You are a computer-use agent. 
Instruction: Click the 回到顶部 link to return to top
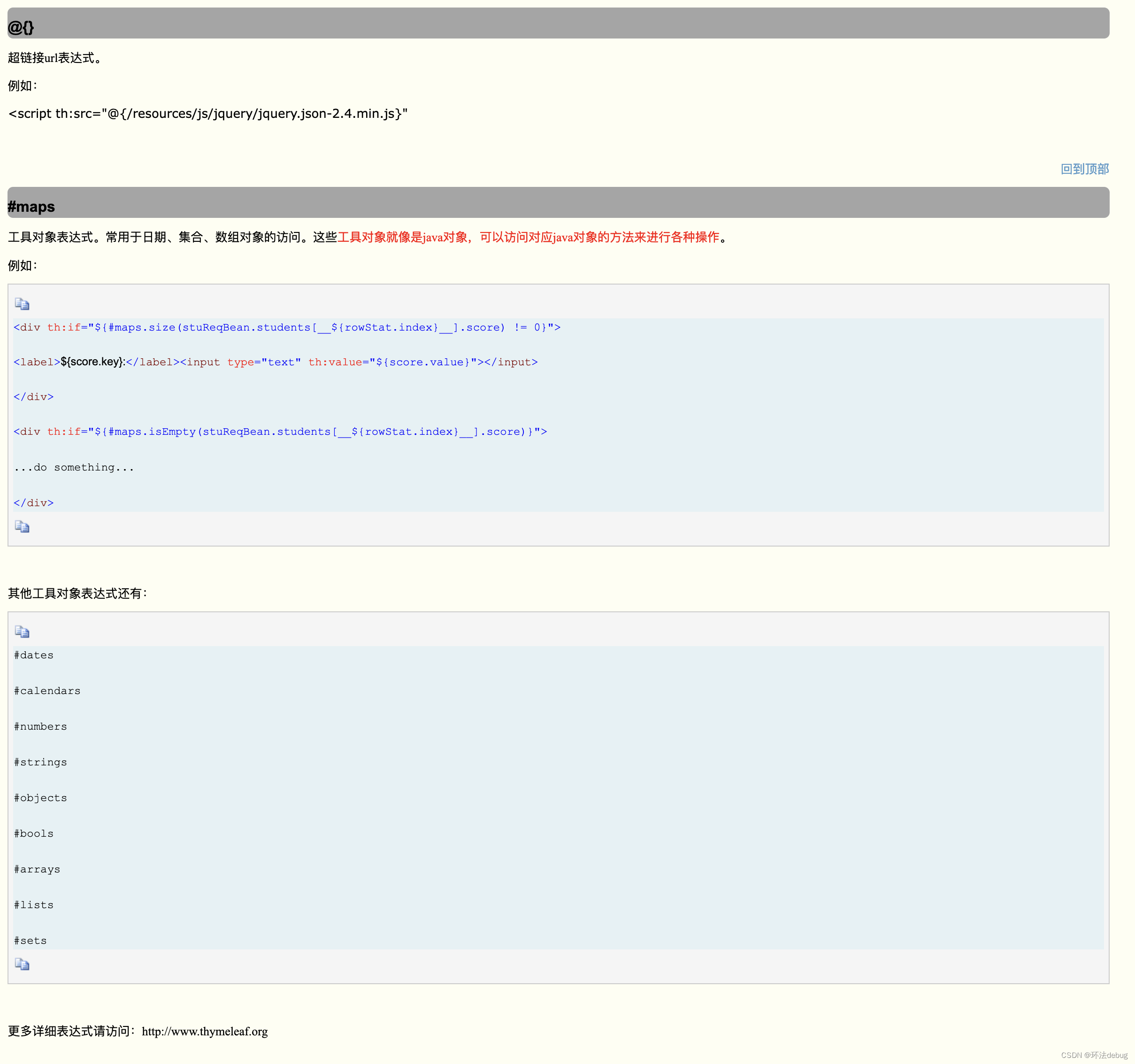(1084, 169)
